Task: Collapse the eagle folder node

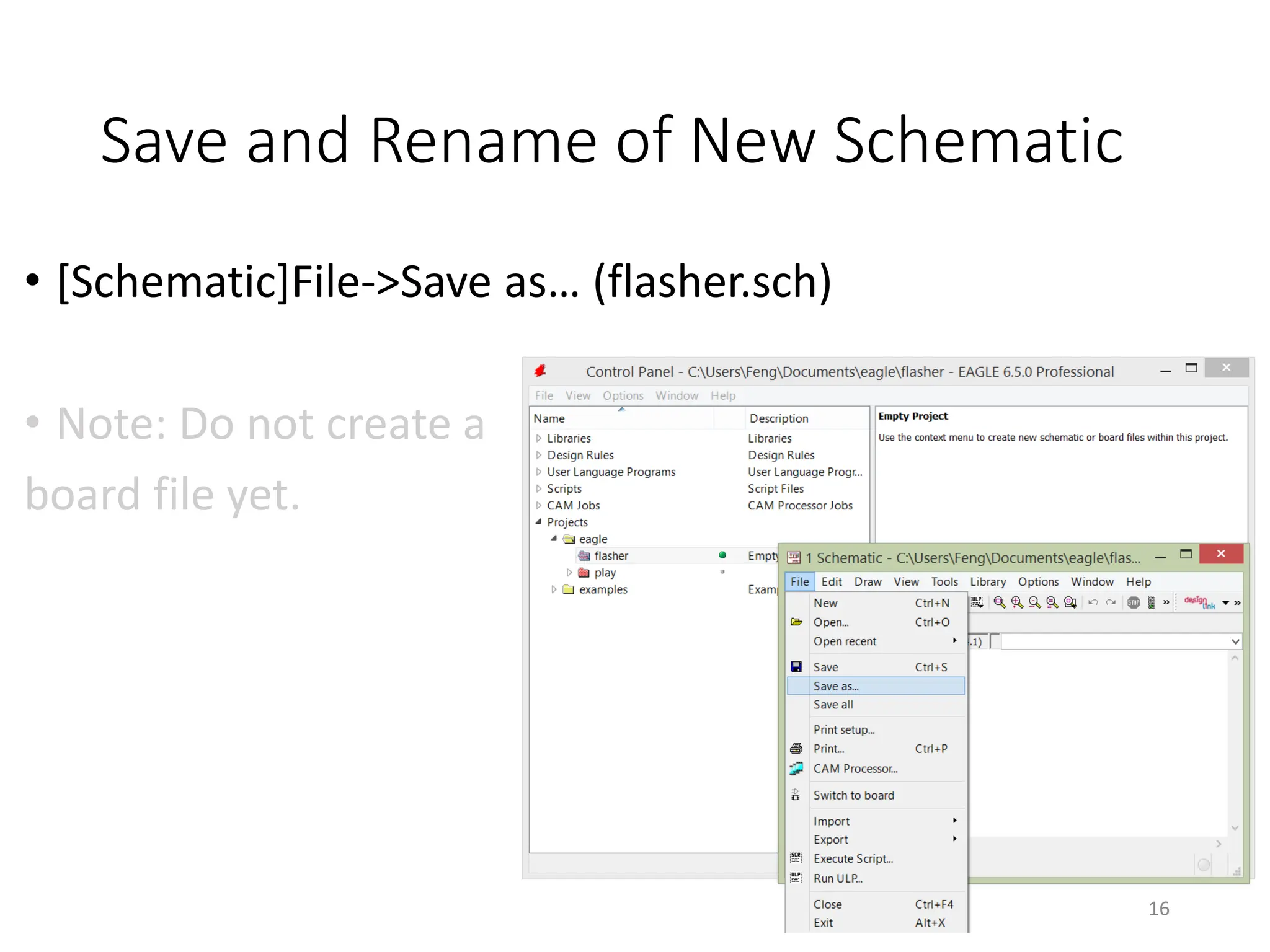Action: coord(554,538)
